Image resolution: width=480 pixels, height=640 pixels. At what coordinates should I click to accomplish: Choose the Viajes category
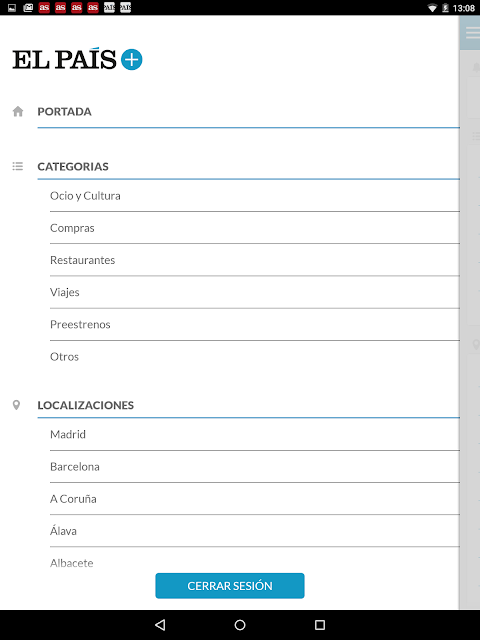click(255, 293)
